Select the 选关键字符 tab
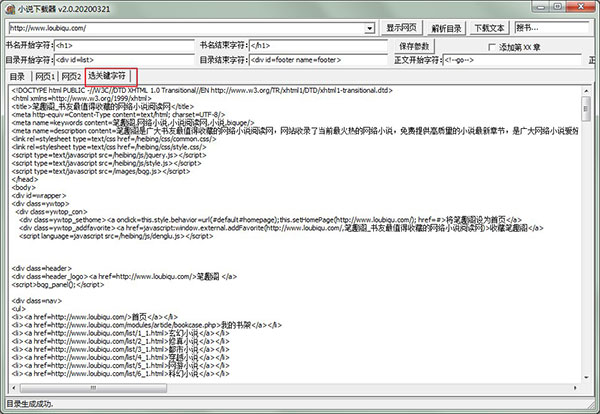The width and height of the screenshot is (600, 414). coord(107,76)
